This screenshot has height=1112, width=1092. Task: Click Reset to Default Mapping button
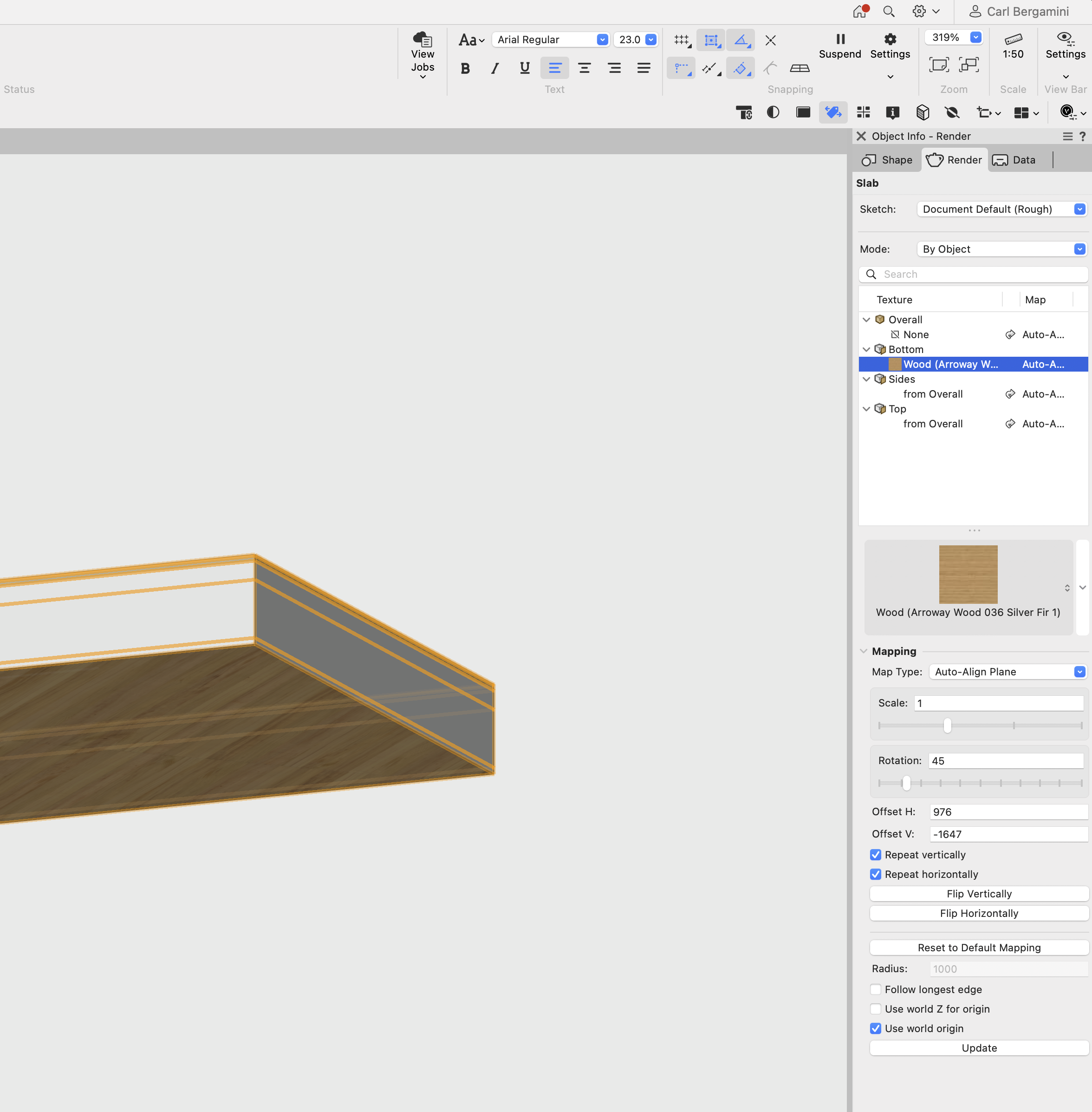point(978,947)
